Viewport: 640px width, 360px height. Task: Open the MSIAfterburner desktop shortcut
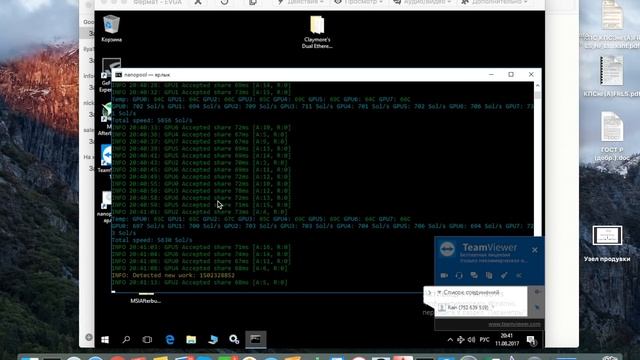click(146, 298)
